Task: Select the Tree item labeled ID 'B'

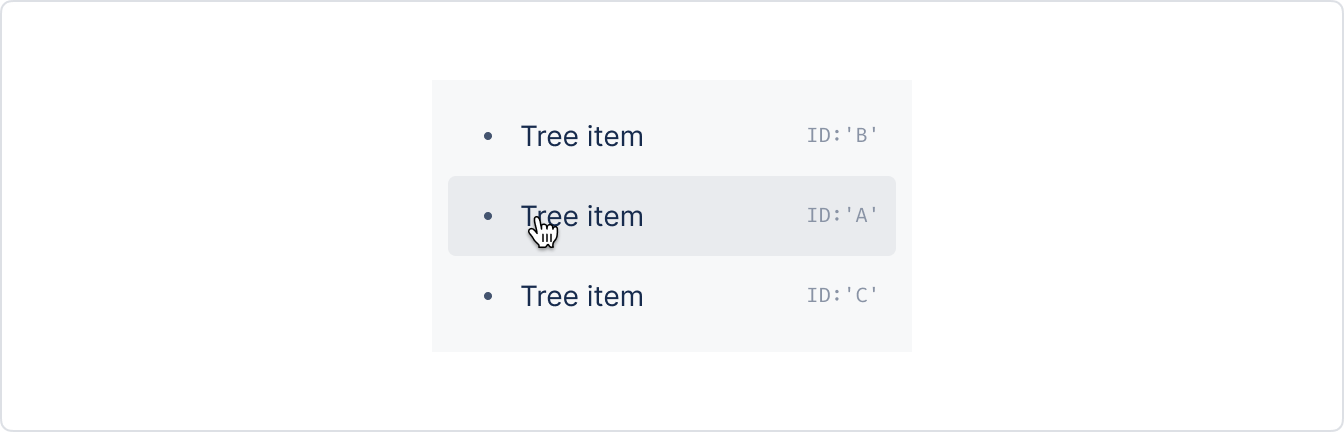Action: 672,136
